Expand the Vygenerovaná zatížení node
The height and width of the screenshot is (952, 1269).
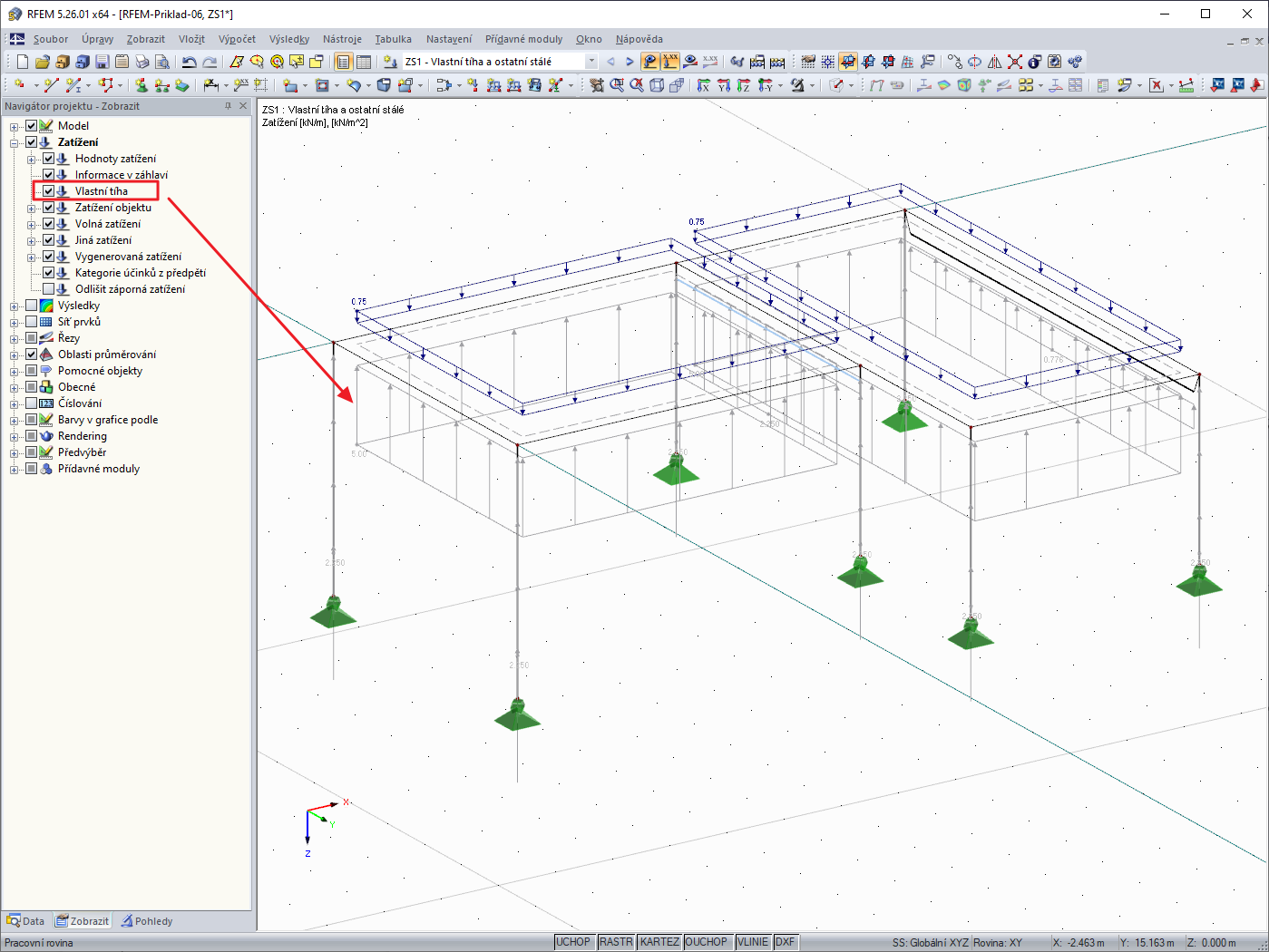(32, 257)
